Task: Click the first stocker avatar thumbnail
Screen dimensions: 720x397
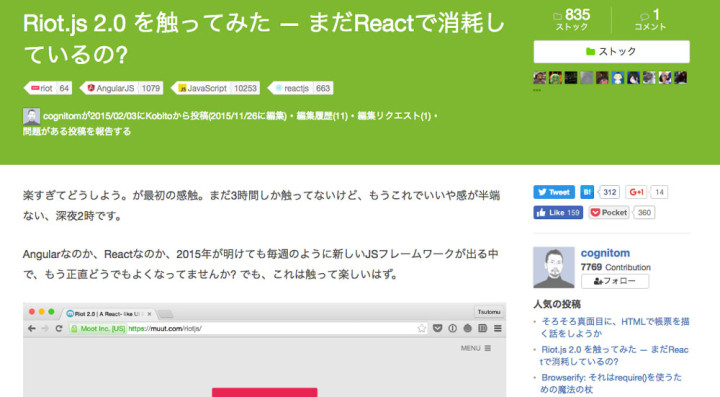Action: [540, 78]
